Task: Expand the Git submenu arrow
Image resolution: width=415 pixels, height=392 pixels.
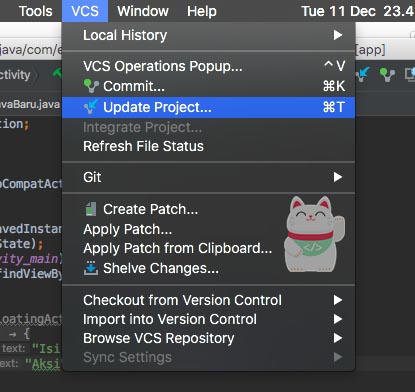Action: 338,177
